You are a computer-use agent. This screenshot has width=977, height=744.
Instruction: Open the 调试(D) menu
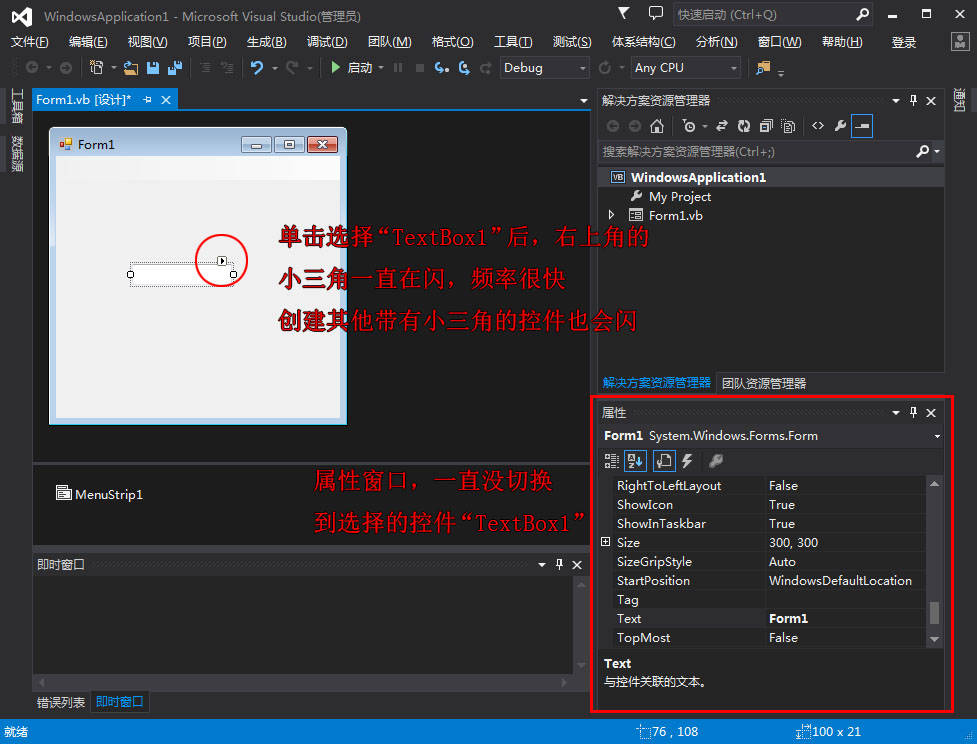[x=327, y=42]
